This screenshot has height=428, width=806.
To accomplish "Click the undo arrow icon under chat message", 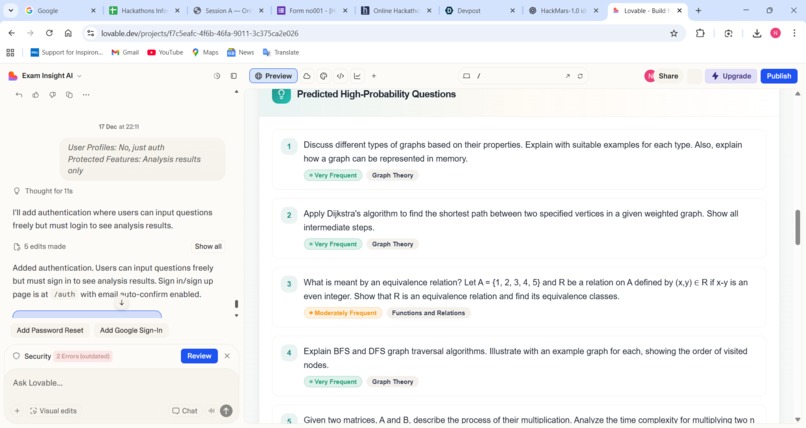I will [x=19, y=95].
